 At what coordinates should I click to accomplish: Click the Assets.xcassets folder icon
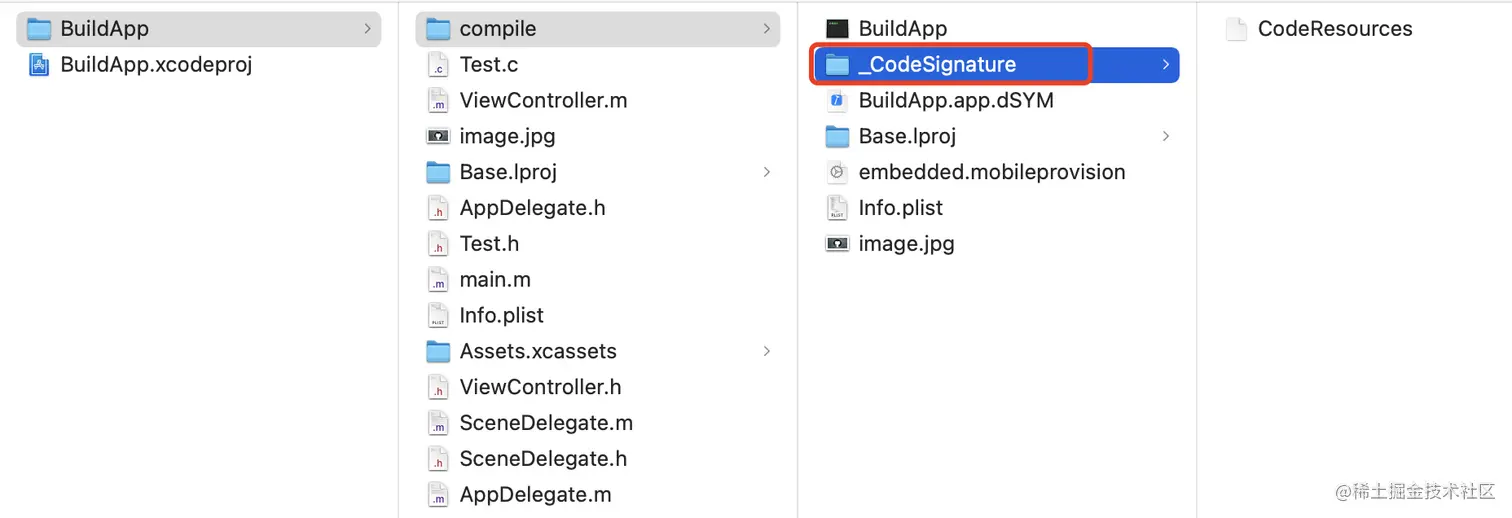(x=438, y=351)
